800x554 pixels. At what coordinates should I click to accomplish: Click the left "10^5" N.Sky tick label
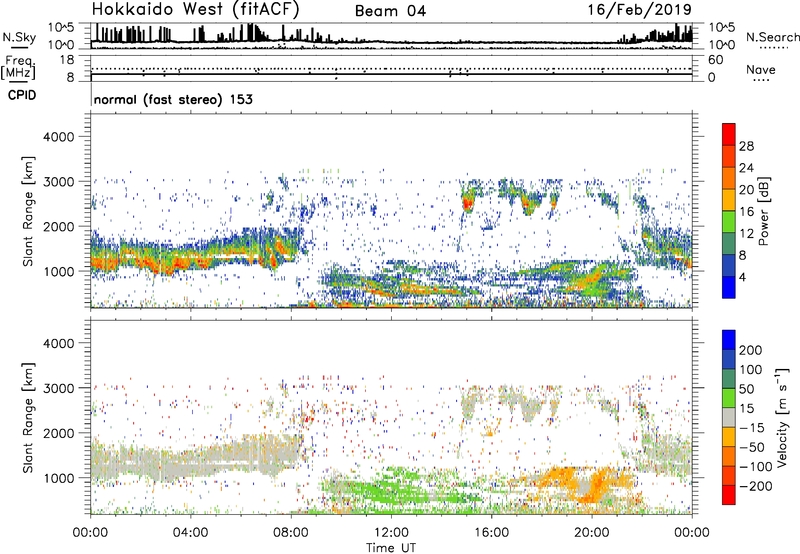point(61,28)
